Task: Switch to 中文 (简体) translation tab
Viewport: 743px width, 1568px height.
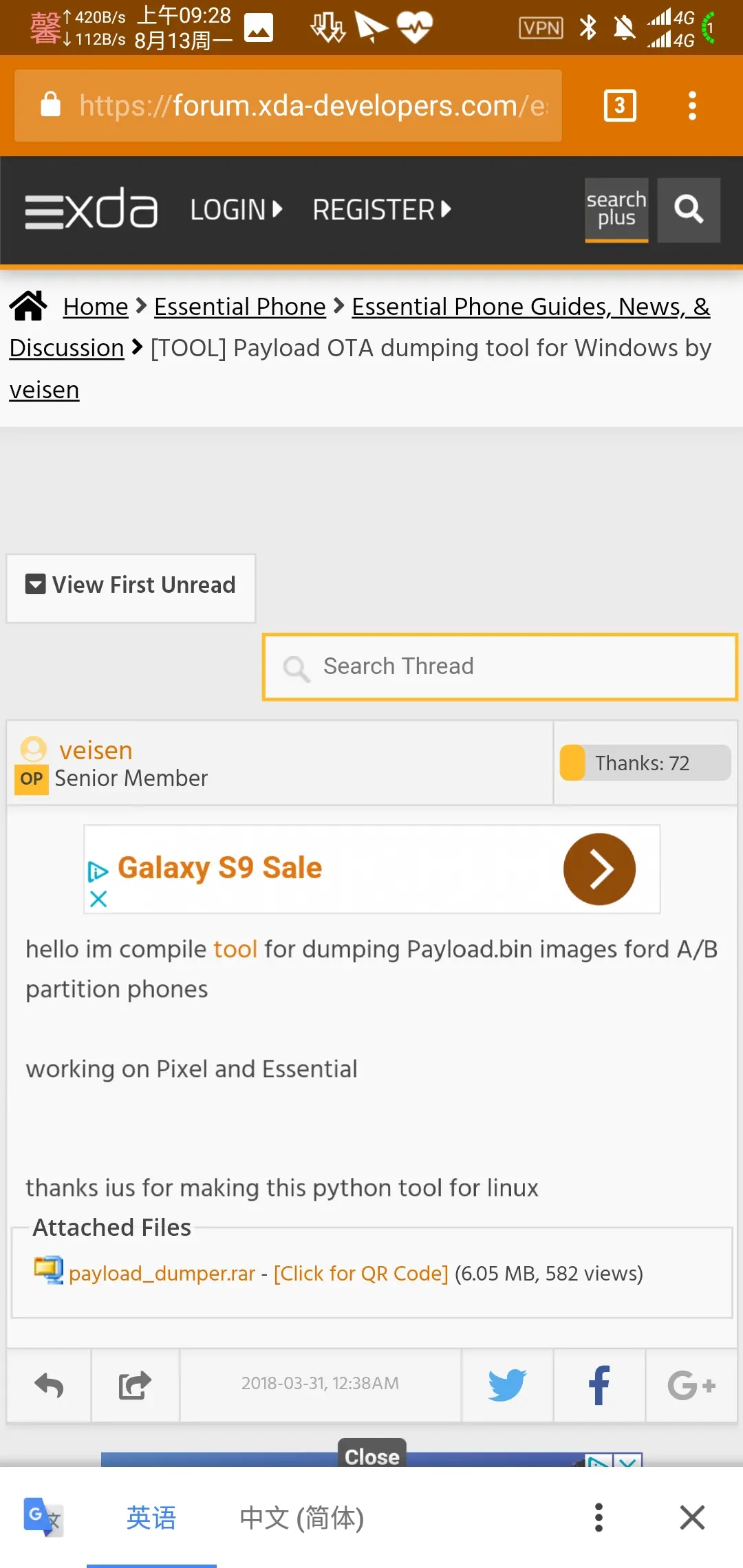Action: tap(301, 1517)
